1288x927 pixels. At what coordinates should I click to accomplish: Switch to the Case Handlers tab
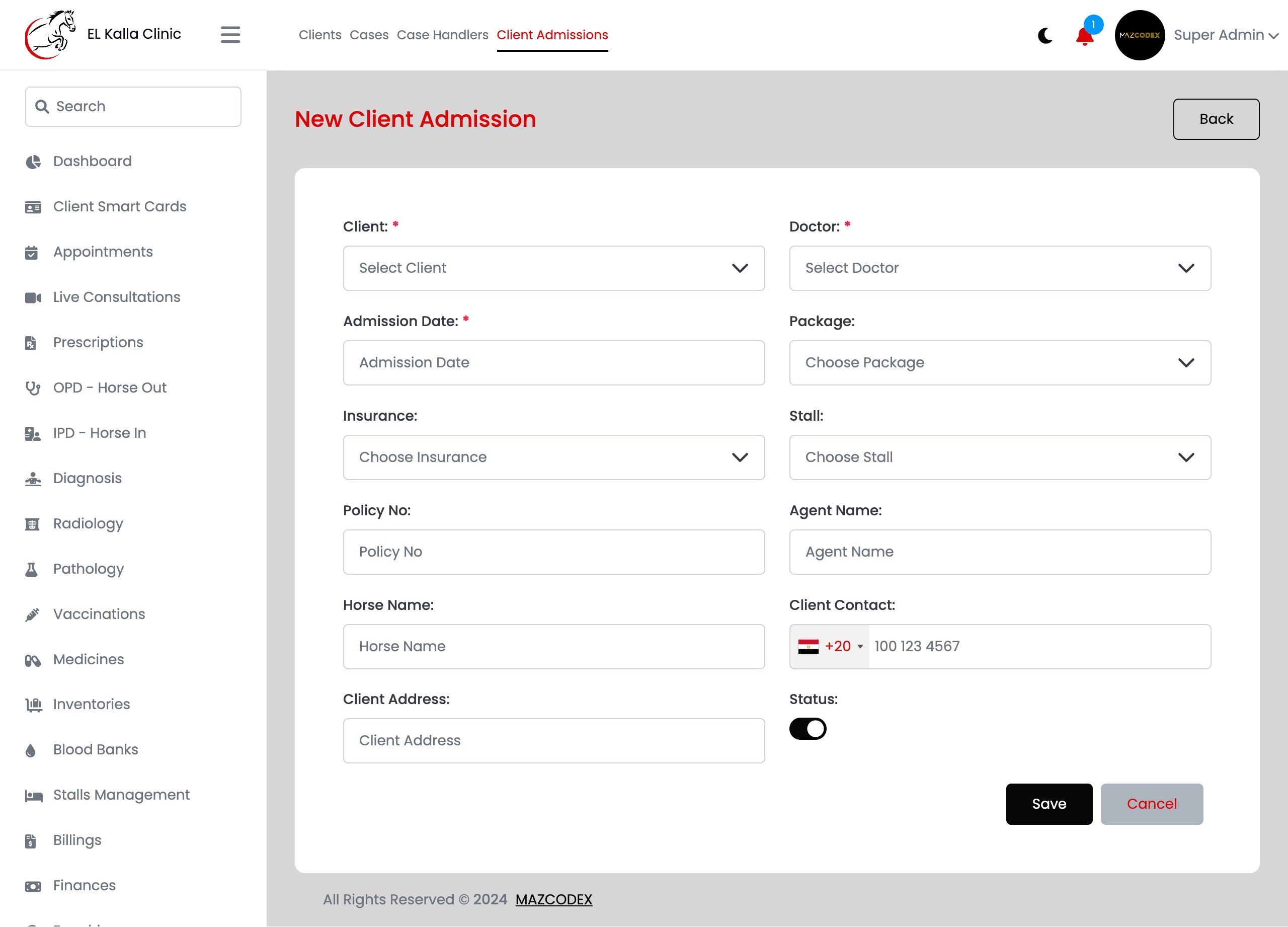coord(442,35)
